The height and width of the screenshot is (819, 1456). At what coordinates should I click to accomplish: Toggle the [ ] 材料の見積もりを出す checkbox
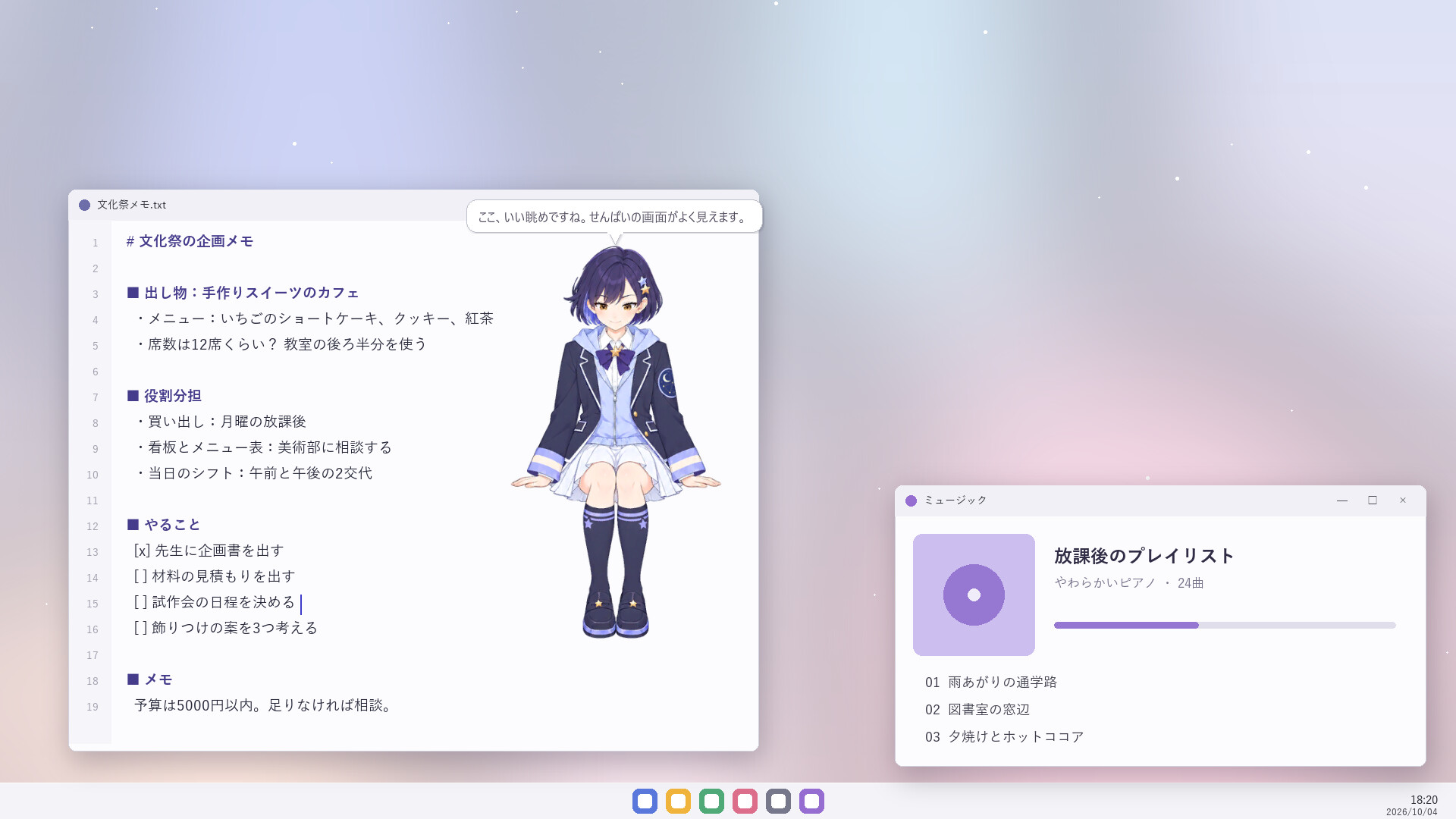(141, 576)
